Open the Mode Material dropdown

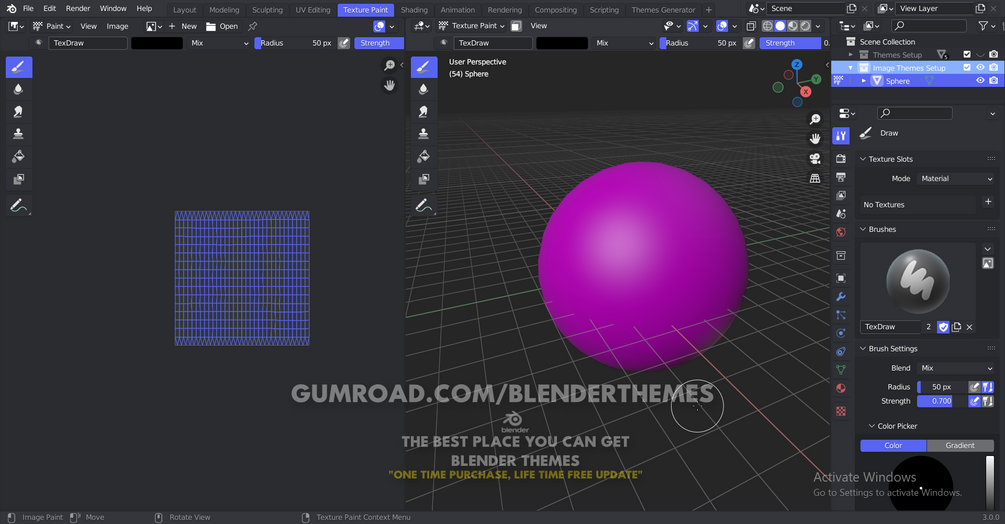[956, 179]
